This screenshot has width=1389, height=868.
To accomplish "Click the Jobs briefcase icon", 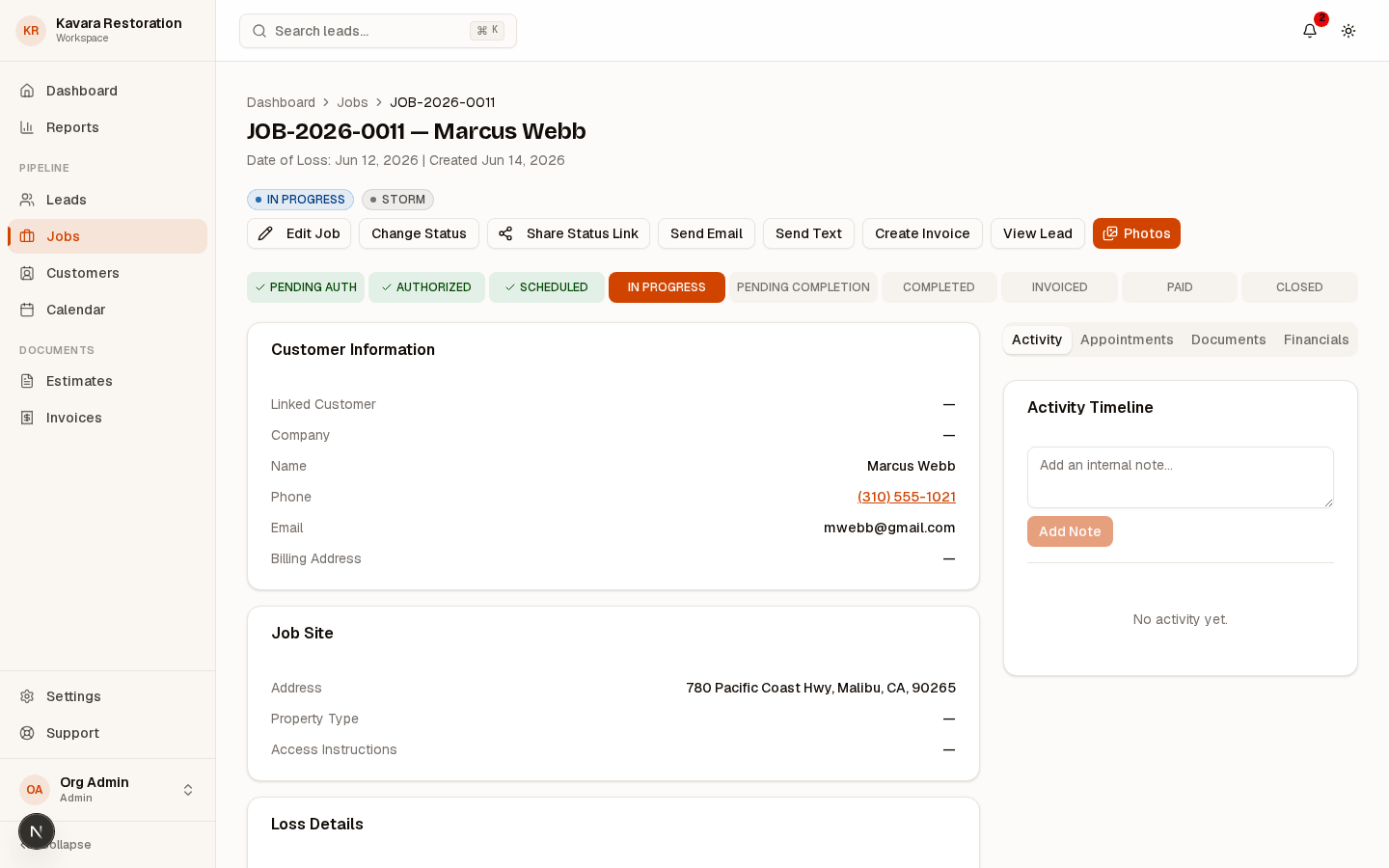I will (x=27, y=236).
